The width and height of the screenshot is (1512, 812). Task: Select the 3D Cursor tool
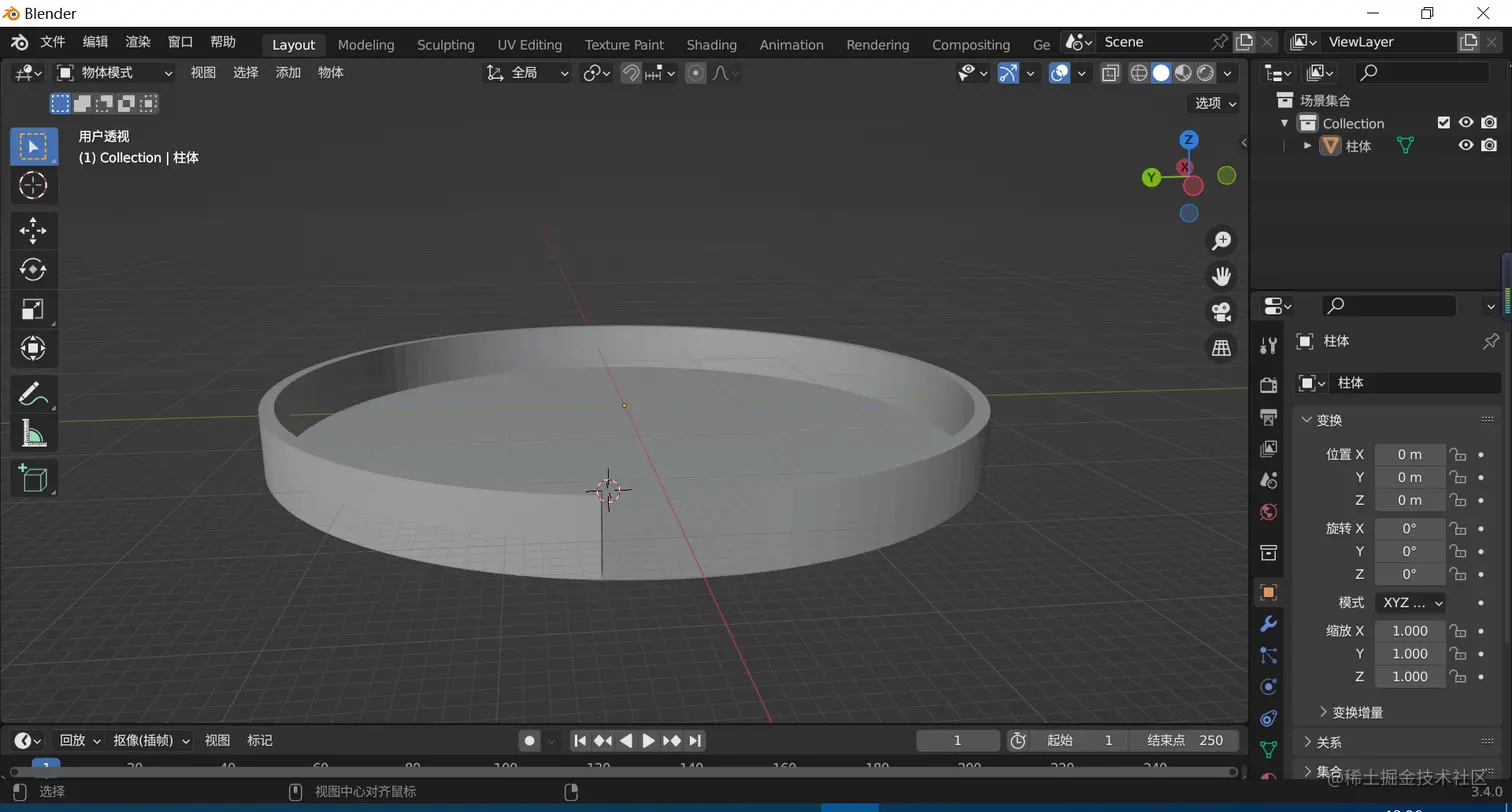point(33,185)
